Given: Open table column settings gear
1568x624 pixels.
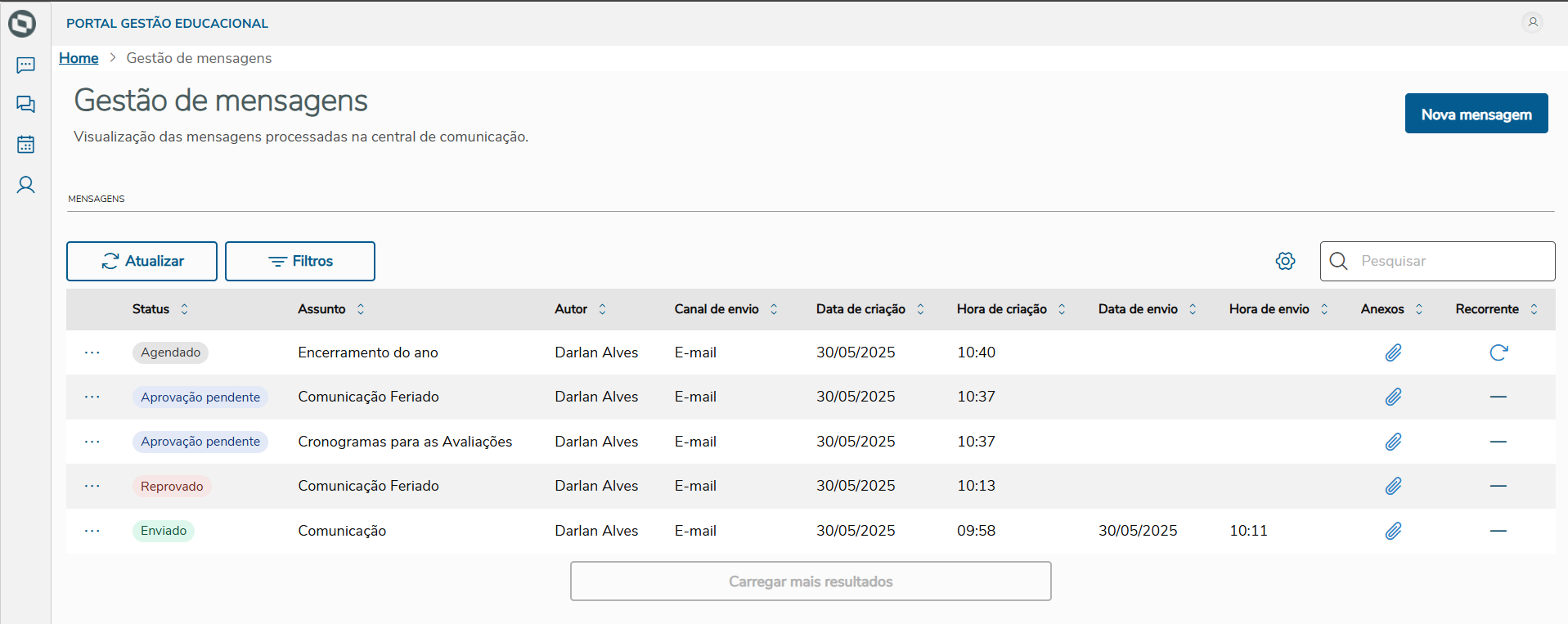Looking at the screenshot, I should point(1285,261).
